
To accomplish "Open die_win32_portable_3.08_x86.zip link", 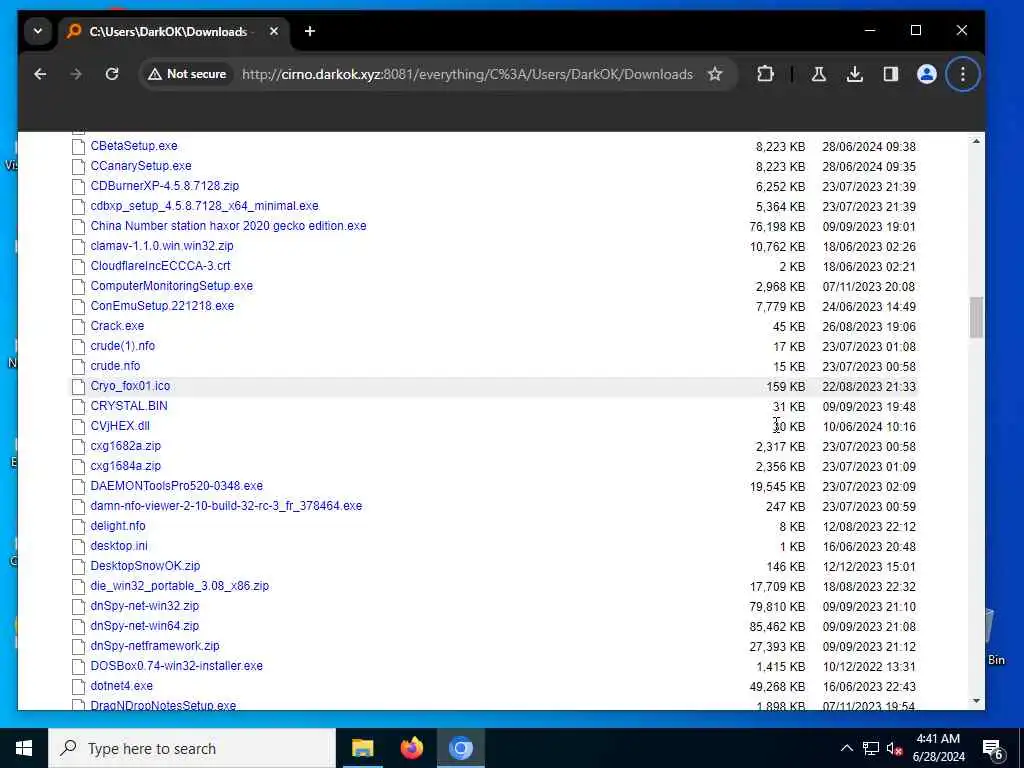I will click(180, 586).
